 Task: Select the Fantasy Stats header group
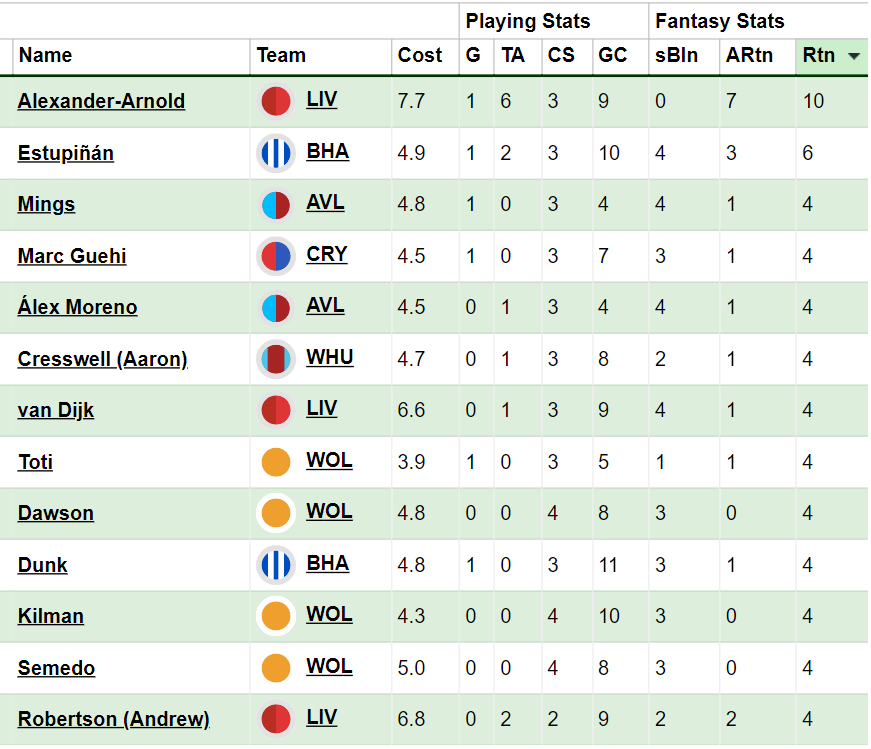tap(720, 21)
